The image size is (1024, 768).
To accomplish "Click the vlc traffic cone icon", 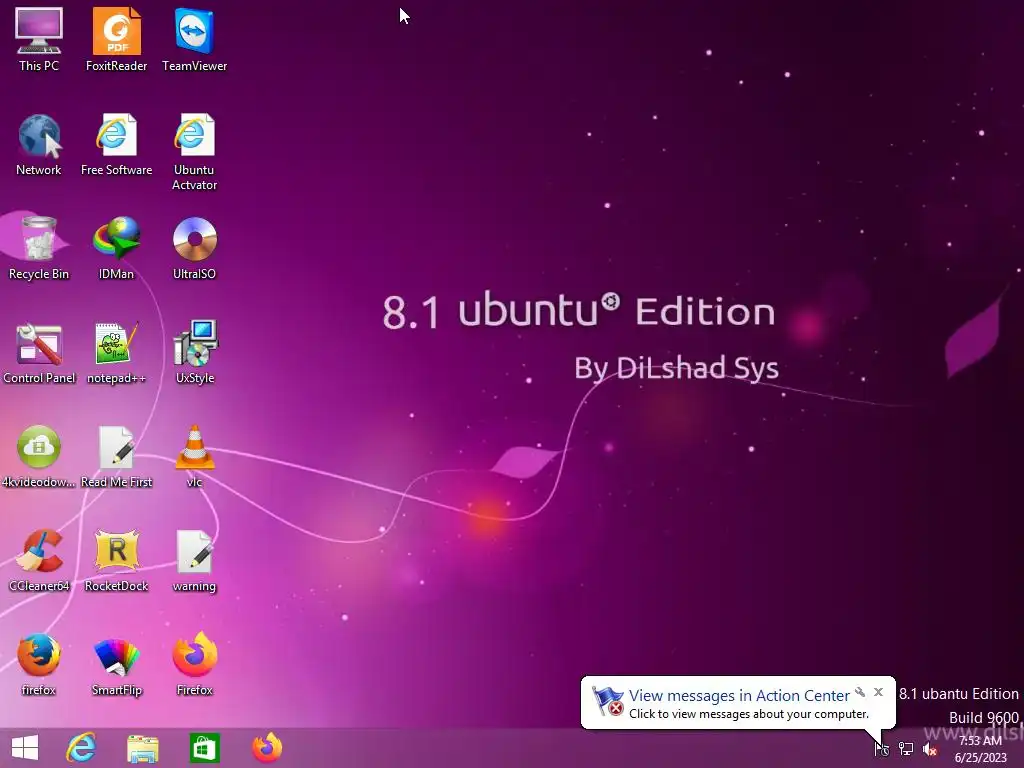I will (194, 456).
